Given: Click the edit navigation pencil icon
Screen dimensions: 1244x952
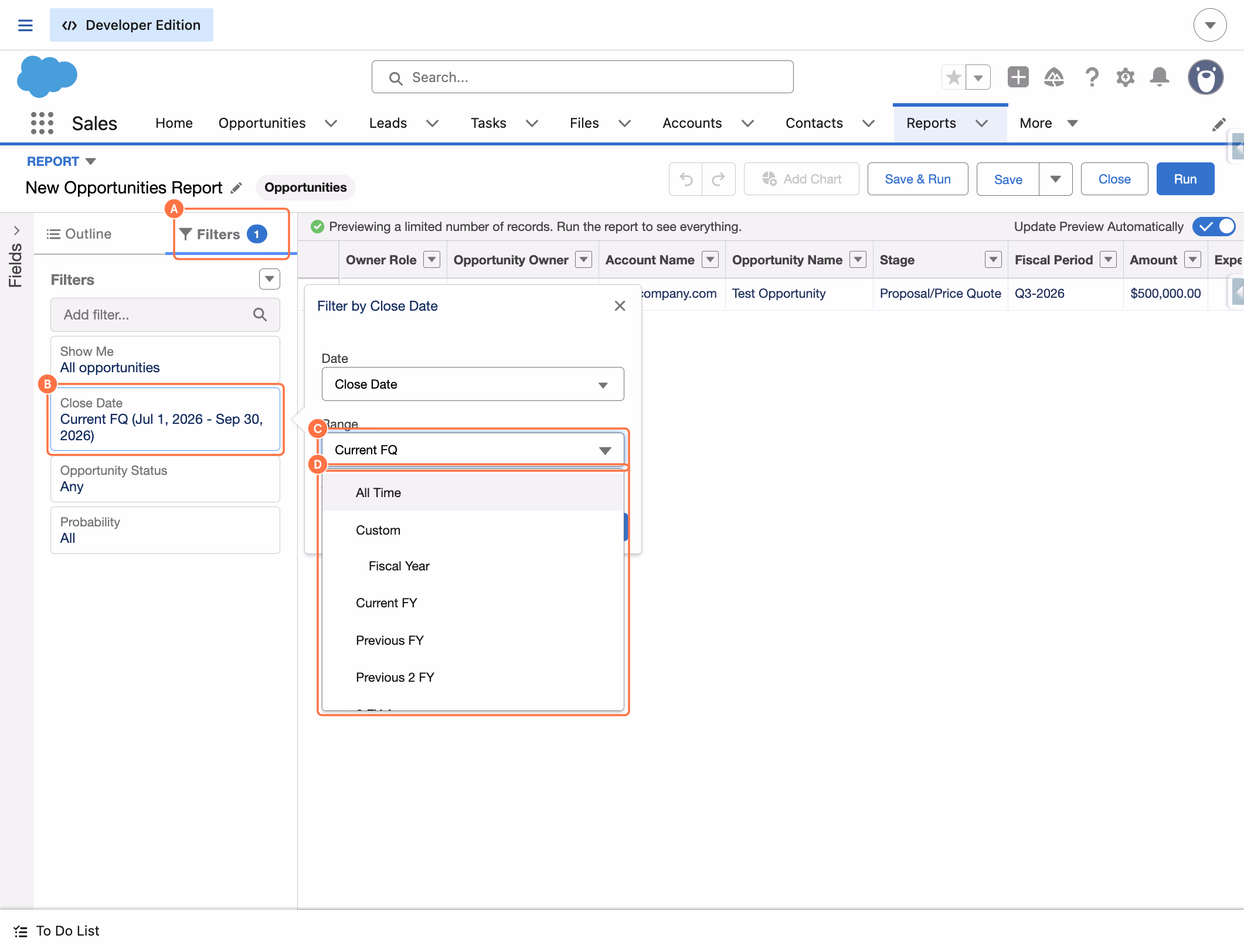Looking at the screenshot, I should point(1219,124).
